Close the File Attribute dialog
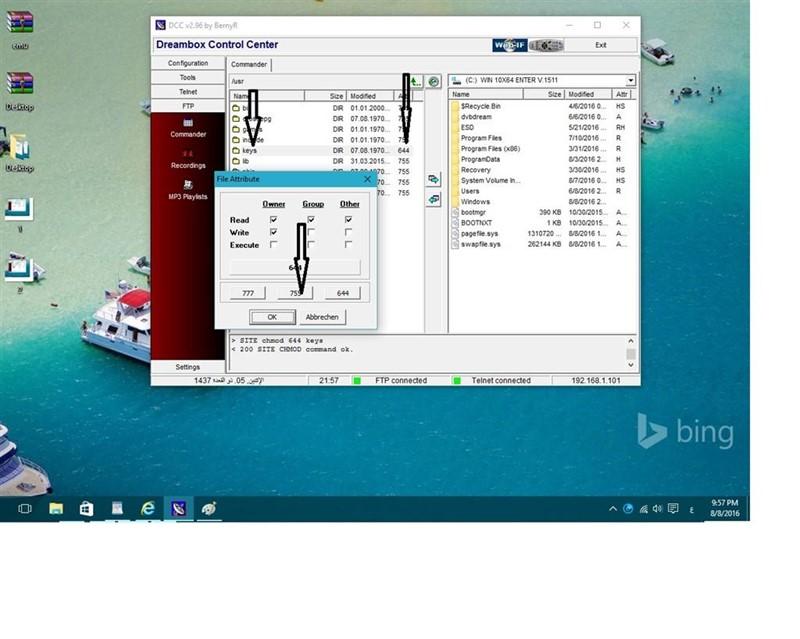800x639 pixels. click(367, 179)
